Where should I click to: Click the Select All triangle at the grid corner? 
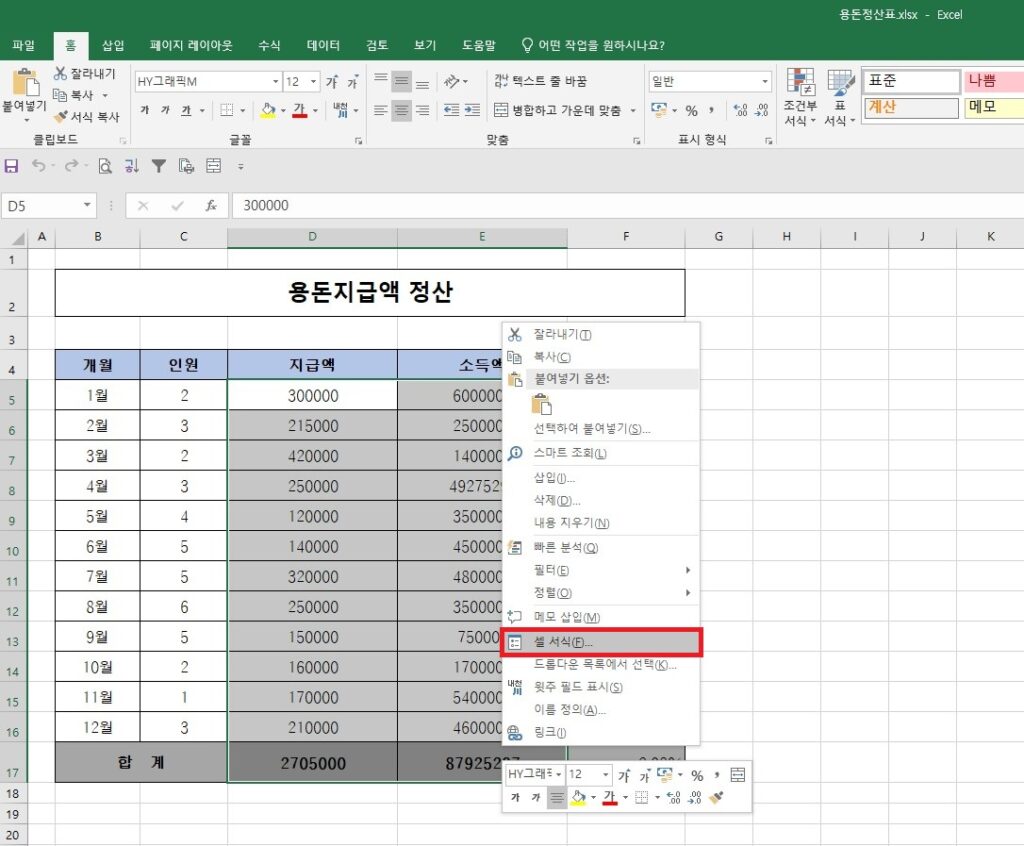(x=18, y=238)
